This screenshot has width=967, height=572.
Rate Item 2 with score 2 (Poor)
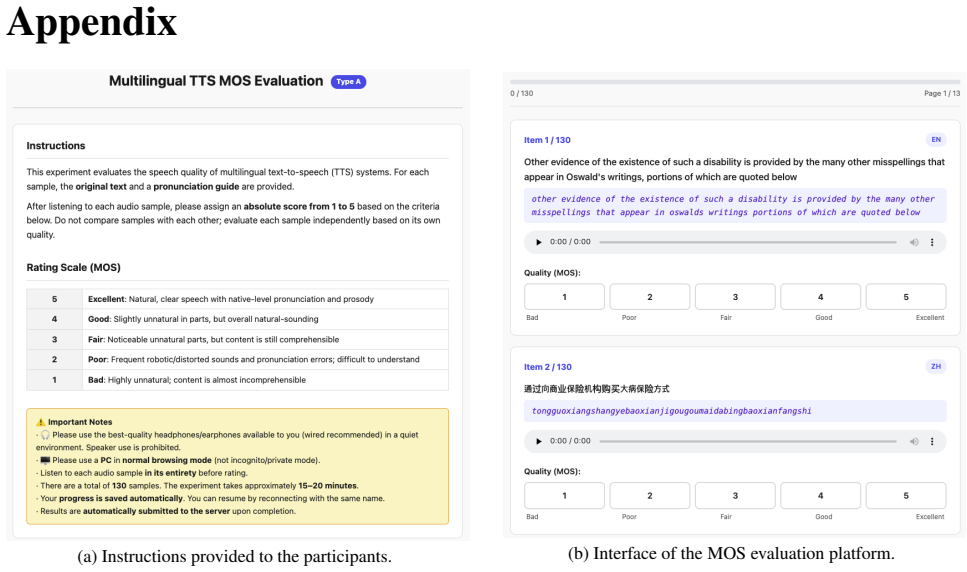click(649, 496)
